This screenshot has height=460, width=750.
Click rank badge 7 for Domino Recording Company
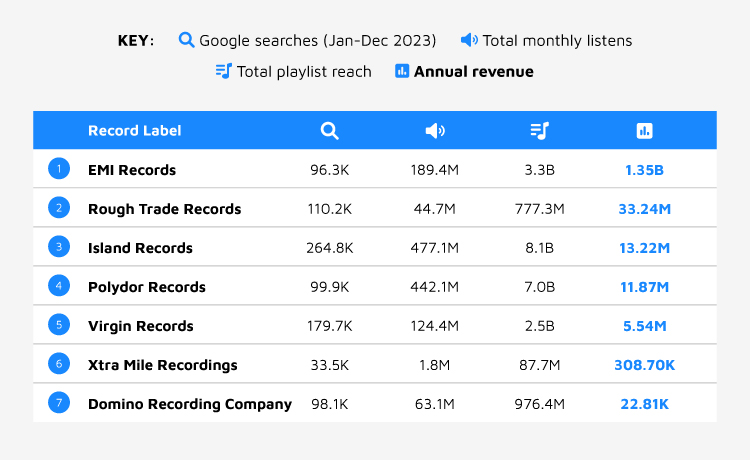[x=59, y=403]
